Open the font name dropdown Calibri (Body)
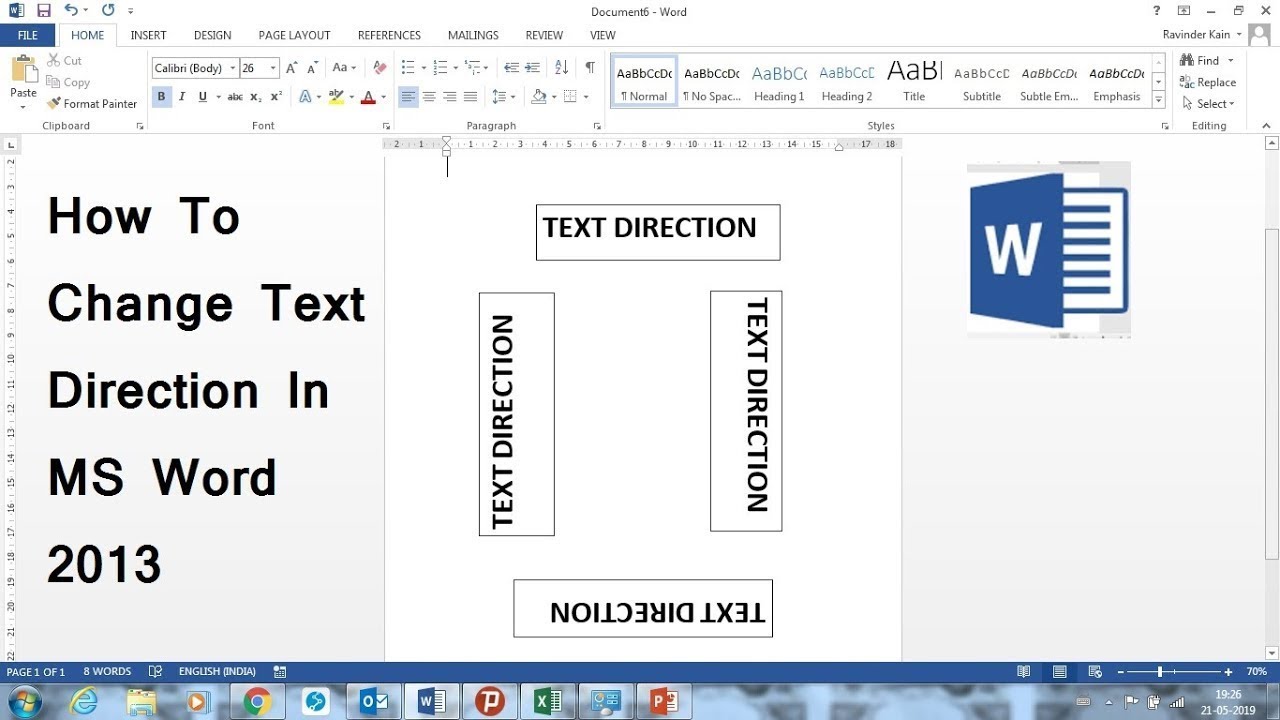The width and height of the screenshot is (1280, 720). pyautogui.click(x=232, y=68)
